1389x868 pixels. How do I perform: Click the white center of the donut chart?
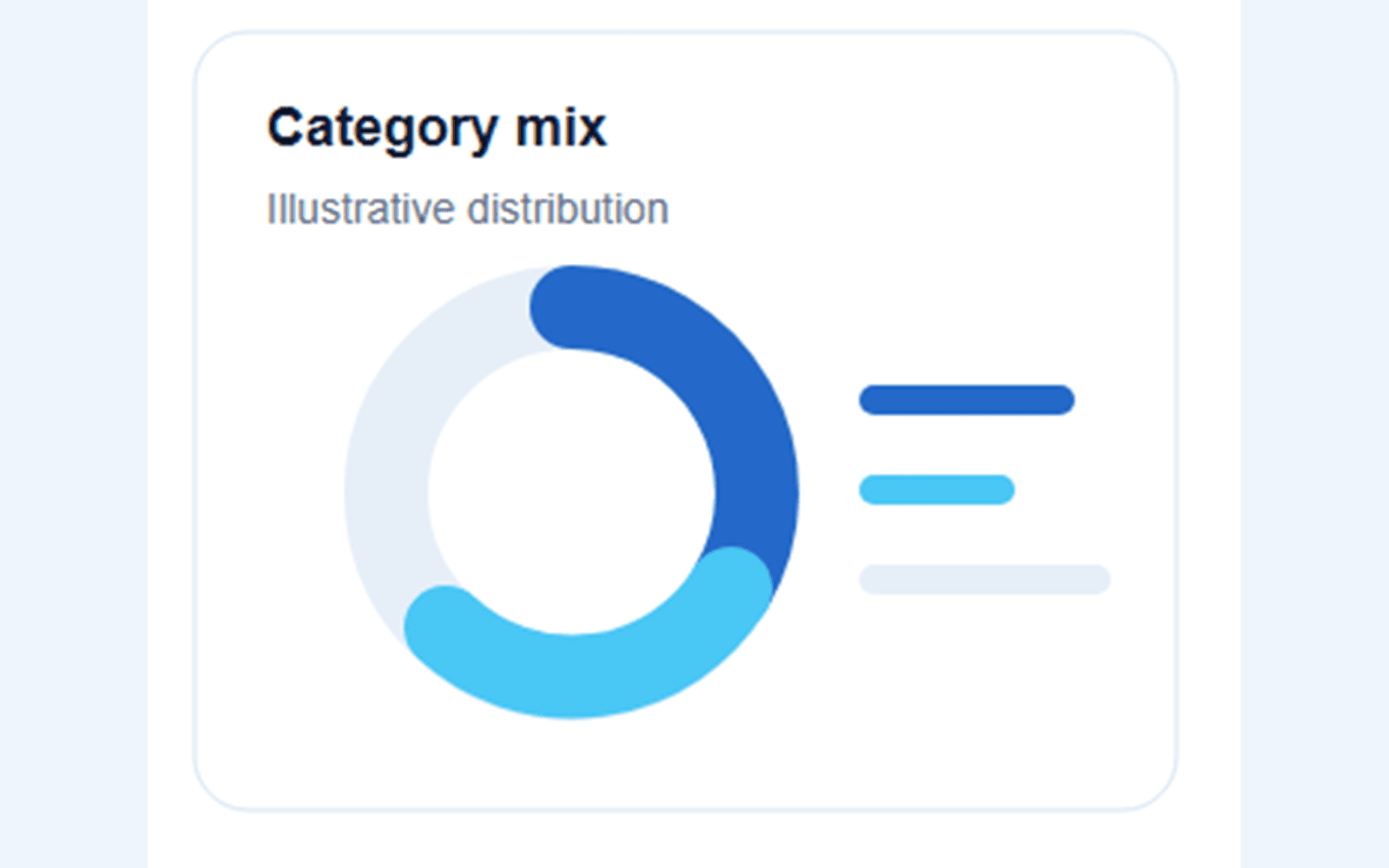[x=571, y=492]
